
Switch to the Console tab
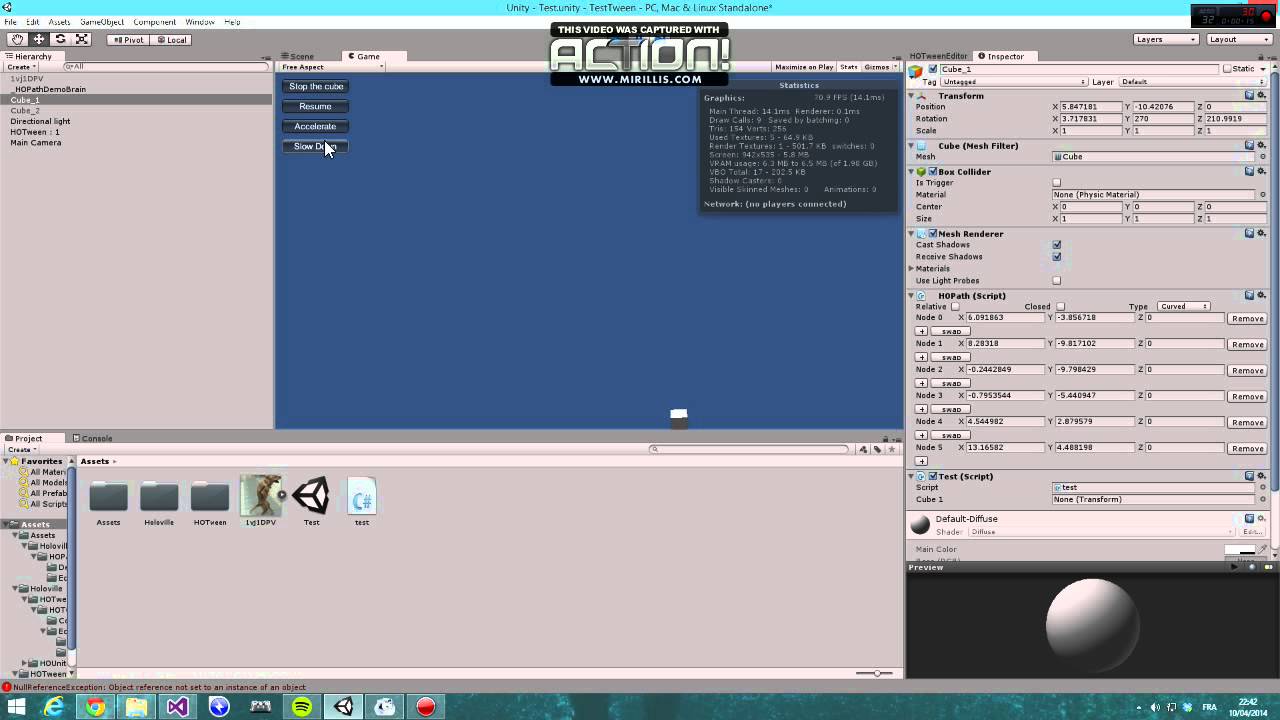(92, 438)
